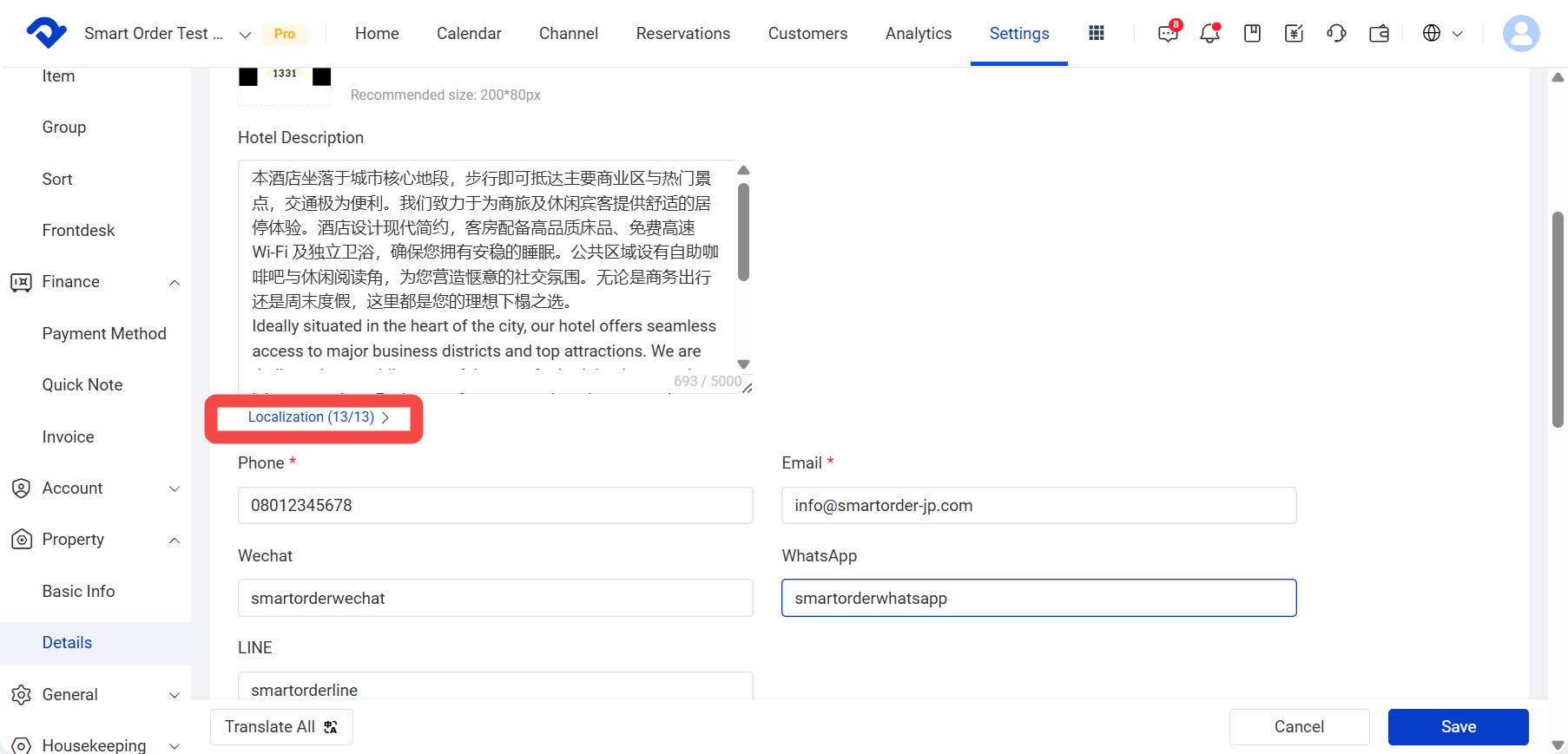The height and width of the screenshot is (754, 1568).
Task: Click the hotel logo thumbnail image
Action: coord(285,86)
